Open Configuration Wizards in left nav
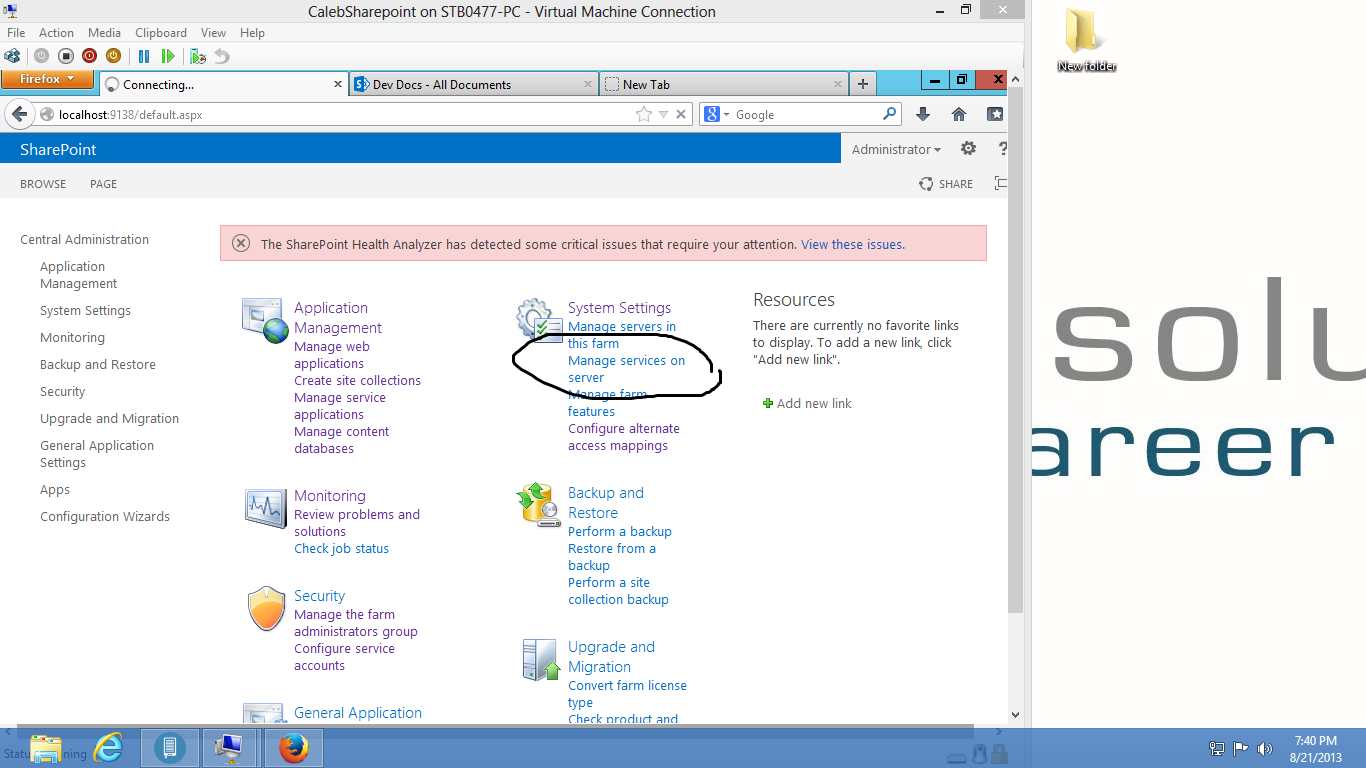Screen dimensions: 1366x768 pyautogui.click(x=105, y=516)
